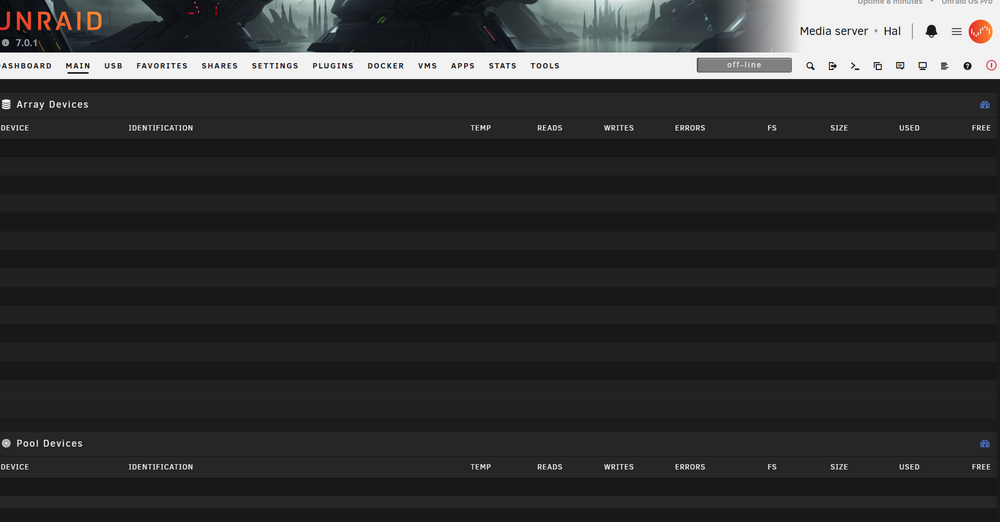Click the version number 7.0.1
The height and width of the screenshot is (522, 1000).
click(x=27, y=43)
